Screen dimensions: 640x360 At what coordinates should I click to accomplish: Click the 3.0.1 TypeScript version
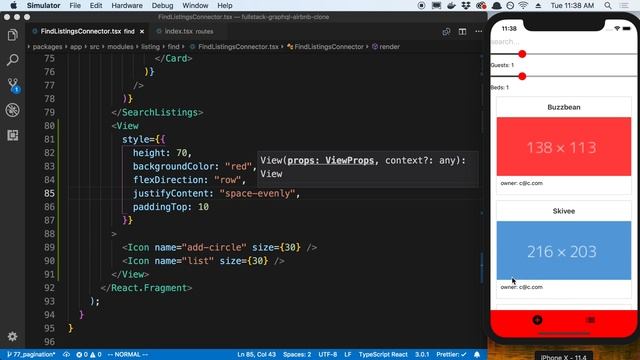(x=422, y=354)
